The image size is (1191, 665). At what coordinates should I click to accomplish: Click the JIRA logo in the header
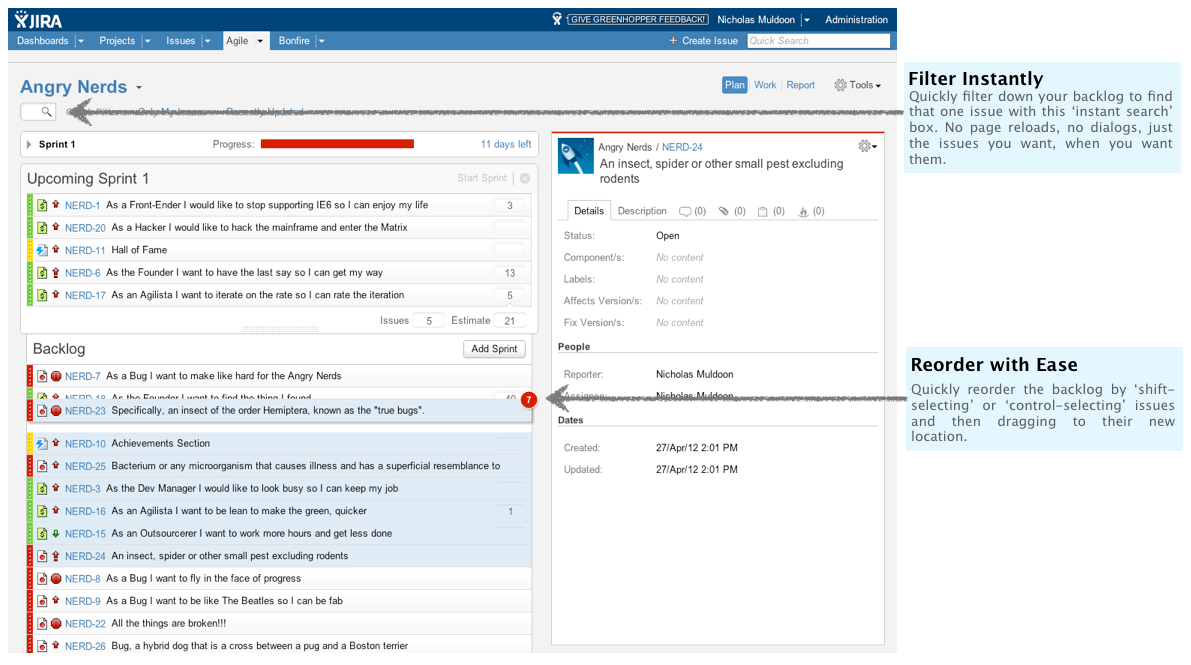[x=40, y=19]
